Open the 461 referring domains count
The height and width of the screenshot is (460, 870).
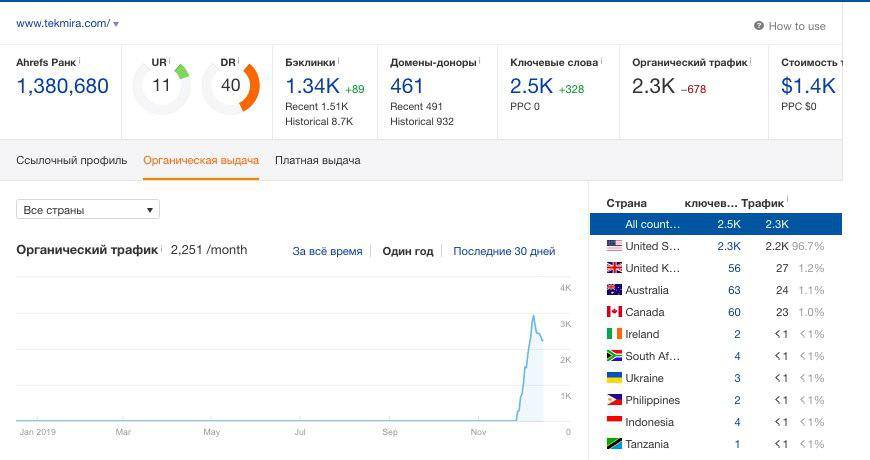407,86
